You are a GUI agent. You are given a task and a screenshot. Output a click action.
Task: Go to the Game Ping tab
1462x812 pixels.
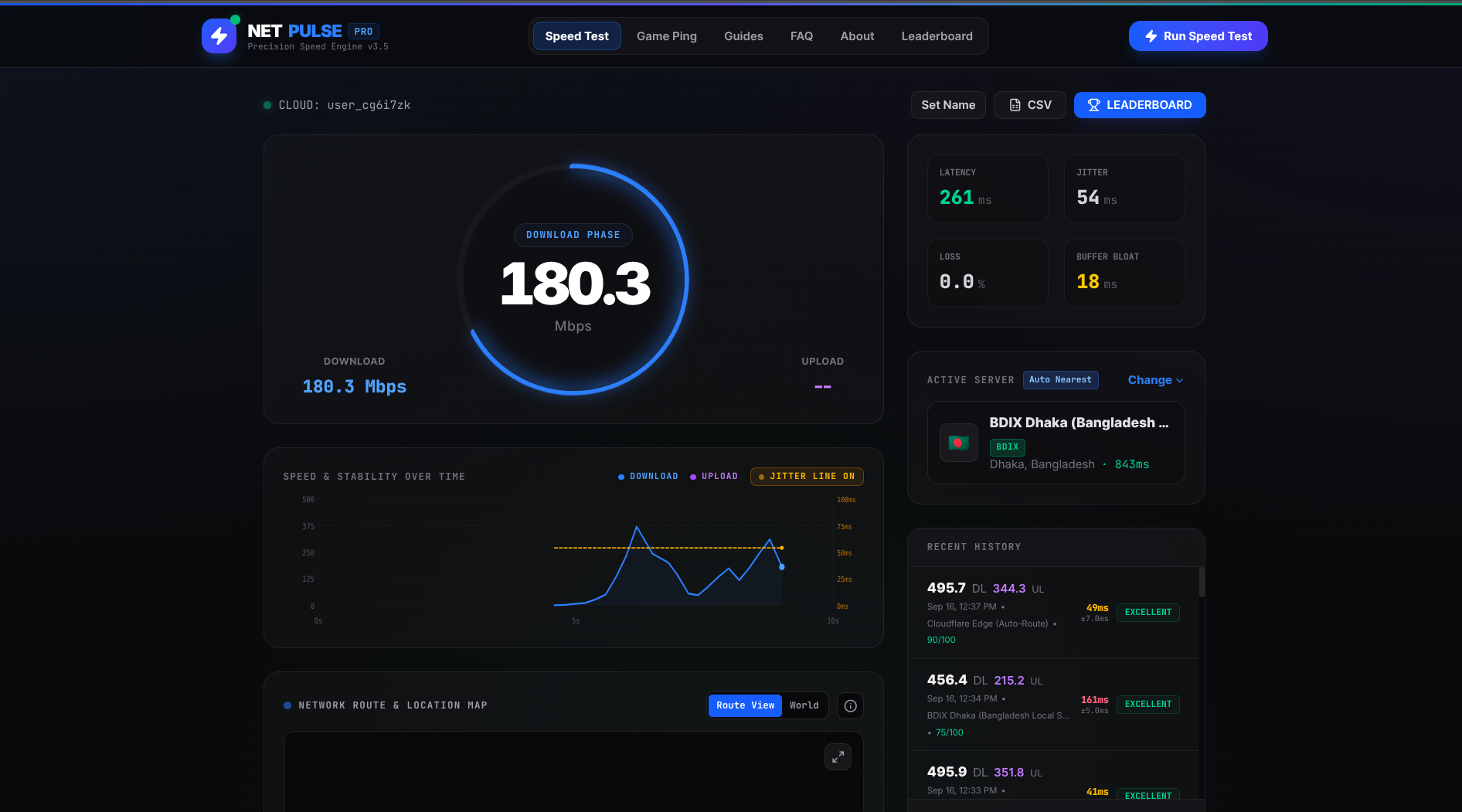[667, 36]
